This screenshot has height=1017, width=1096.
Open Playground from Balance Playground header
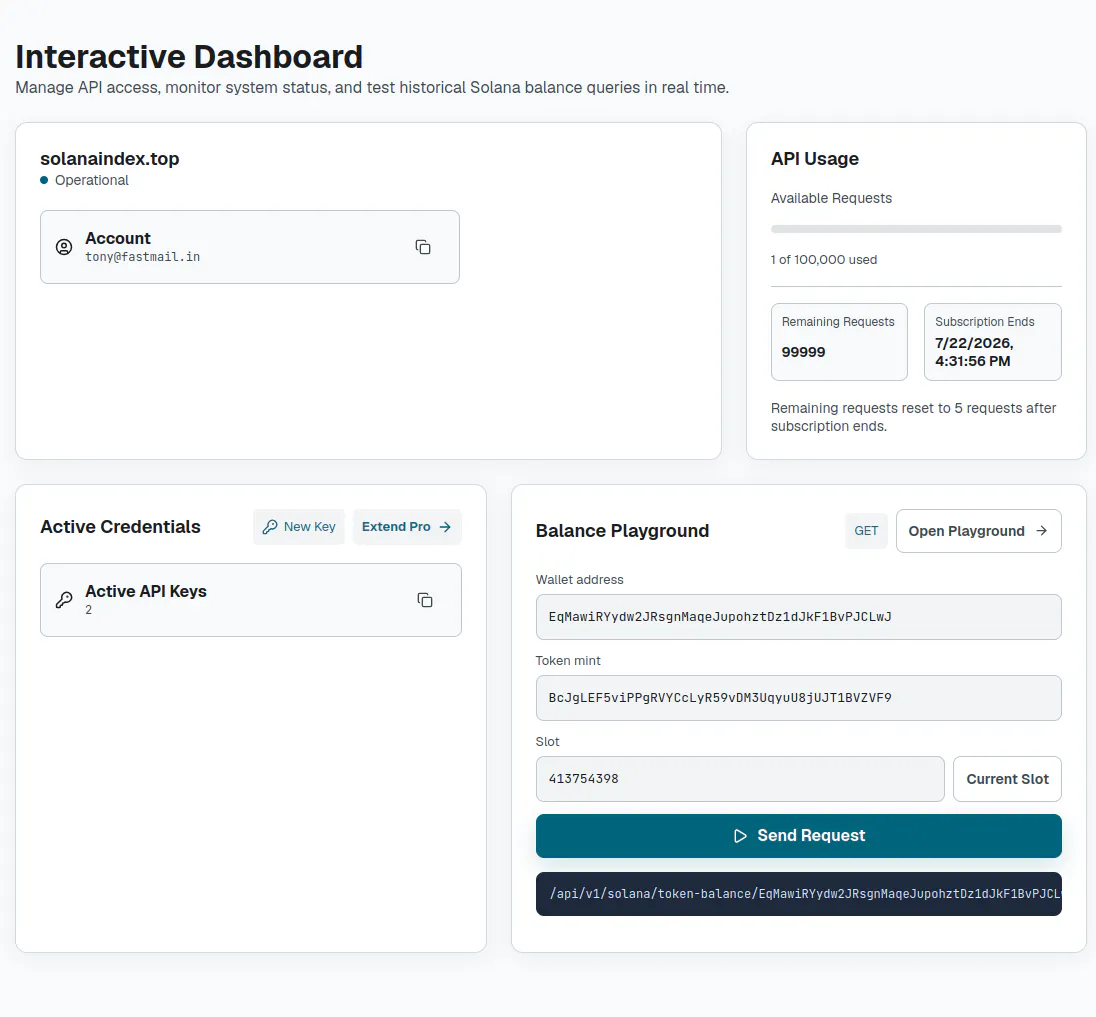pyautogui.click(x=979, y=531)
